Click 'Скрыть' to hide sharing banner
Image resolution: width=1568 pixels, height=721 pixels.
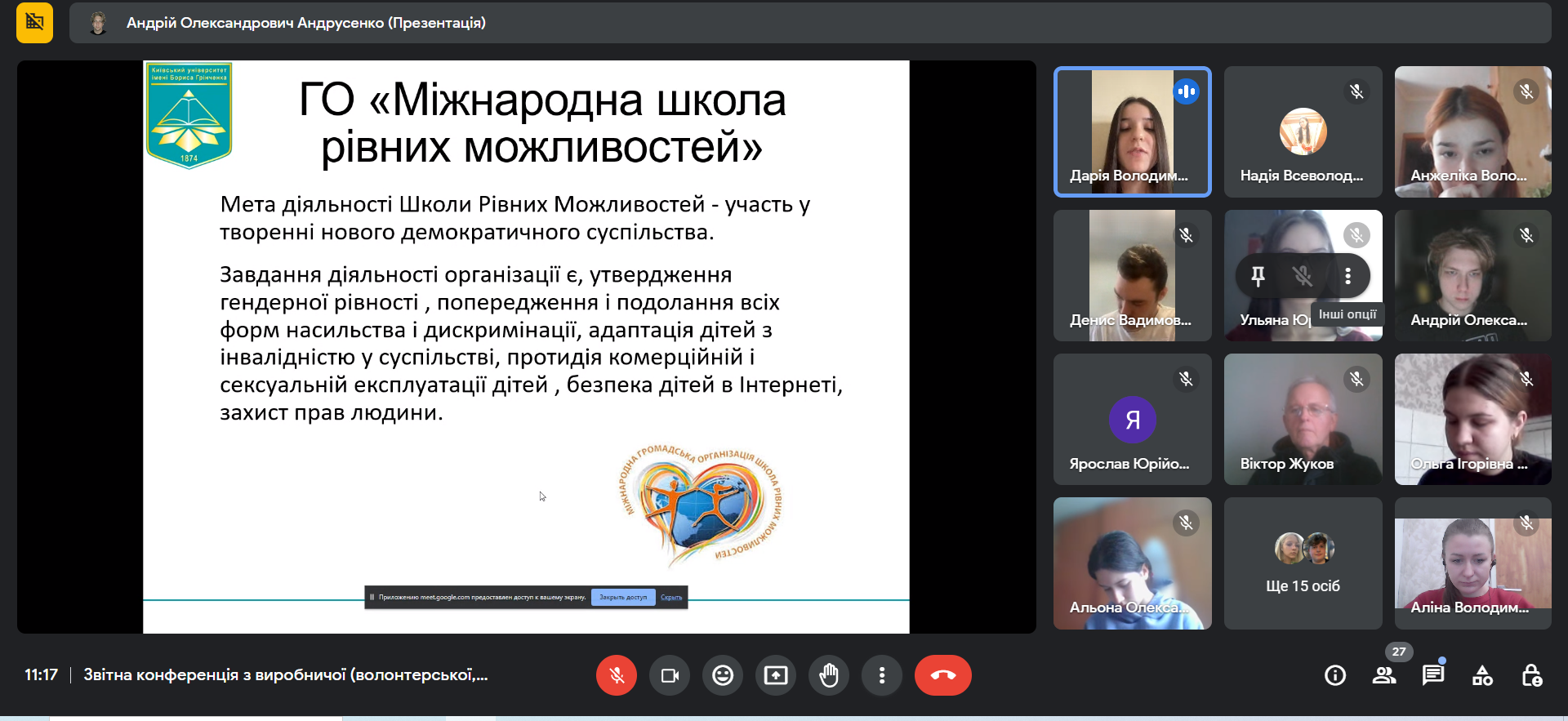[671, 598]
